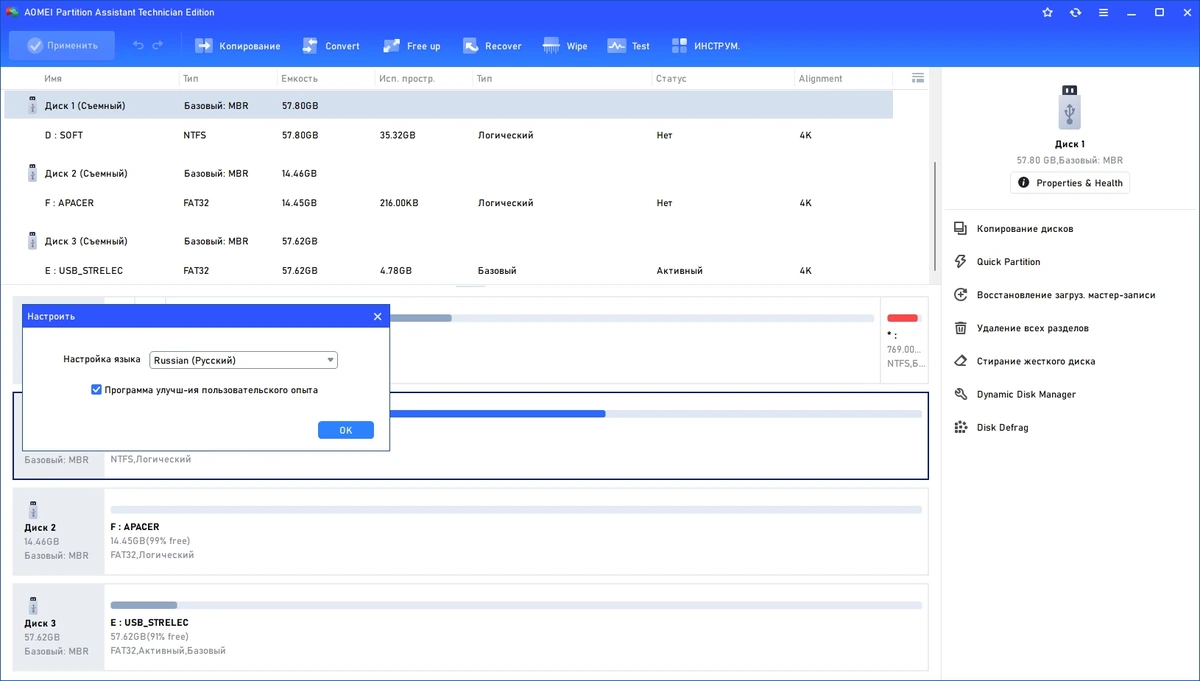Select the Dynamic Disk Manager label

click(1026, 394)
